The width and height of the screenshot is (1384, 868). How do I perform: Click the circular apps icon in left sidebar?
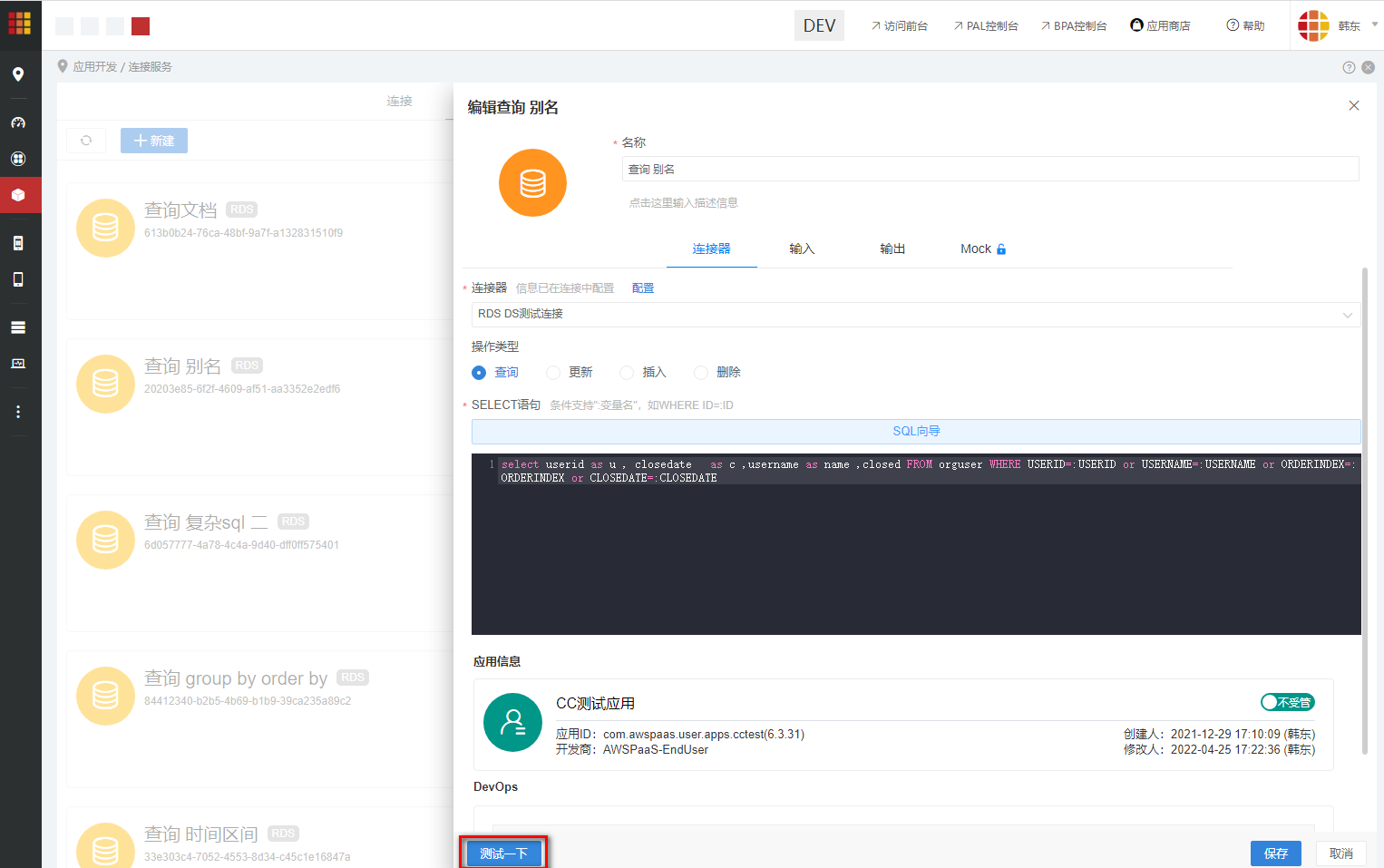20,158
